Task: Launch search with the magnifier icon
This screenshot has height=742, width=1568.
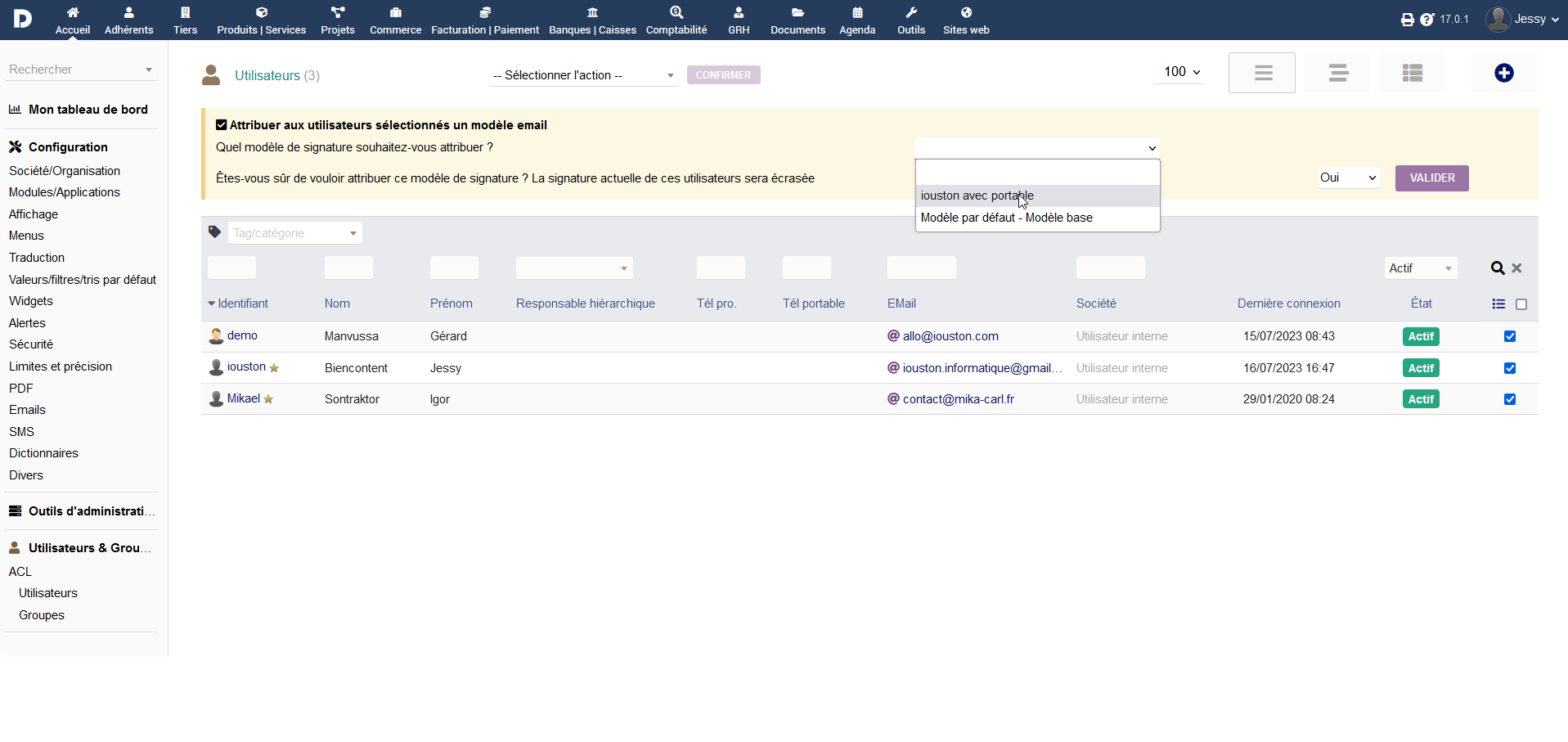Action: tap(1497, 268)
